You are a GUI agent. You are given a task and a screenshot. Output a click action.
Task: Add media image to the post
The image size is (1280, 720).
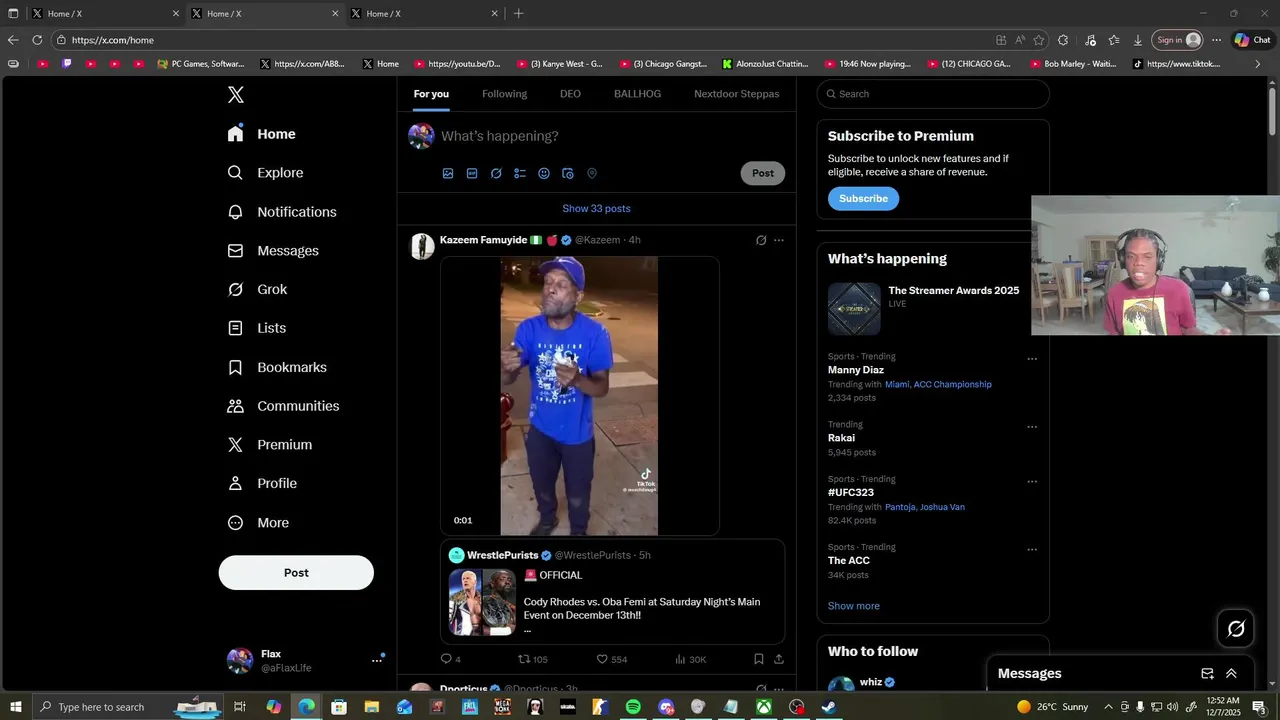pos(448,173)
